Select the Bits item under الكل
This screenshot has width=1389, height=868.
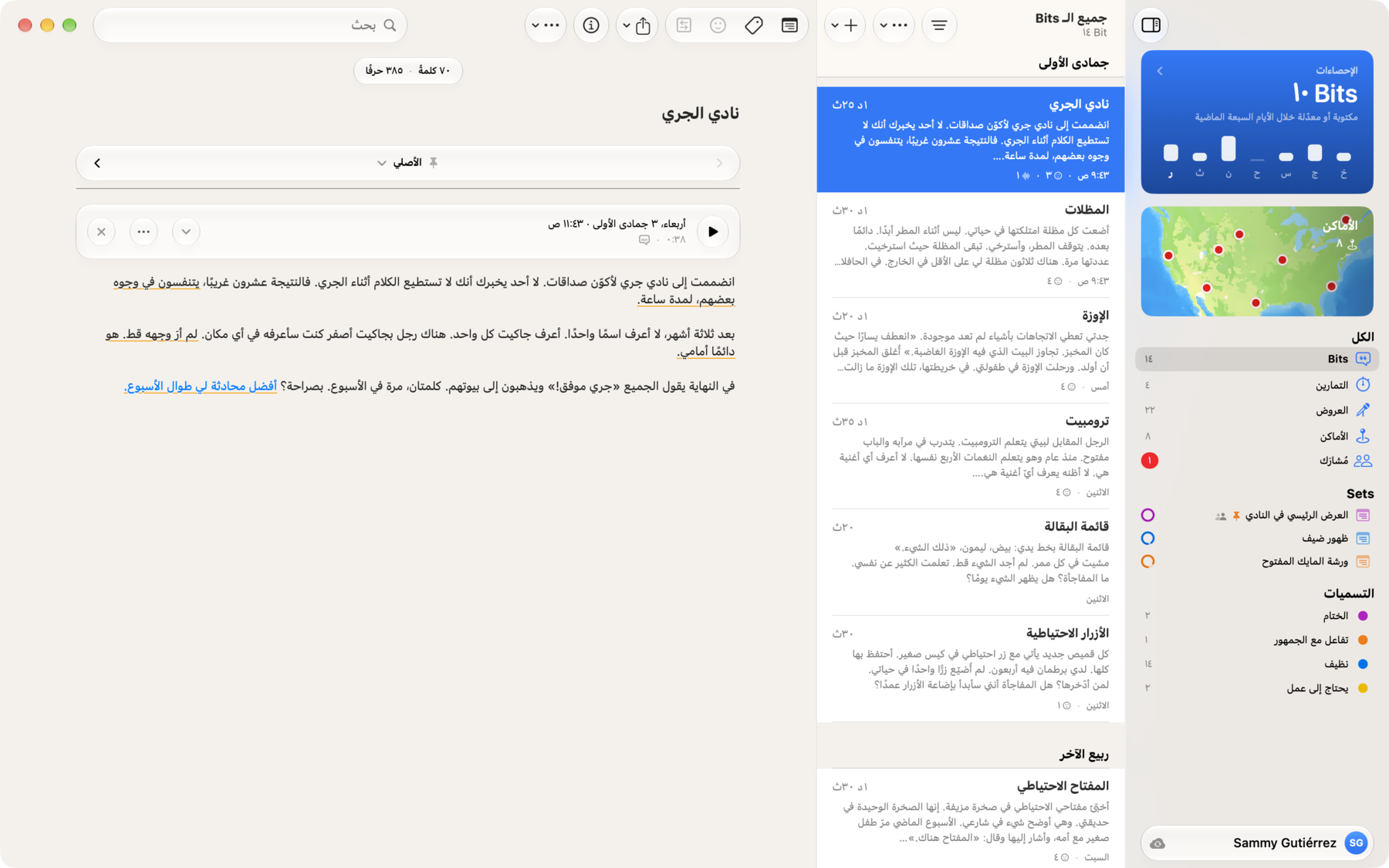[x=1257, y=359]
